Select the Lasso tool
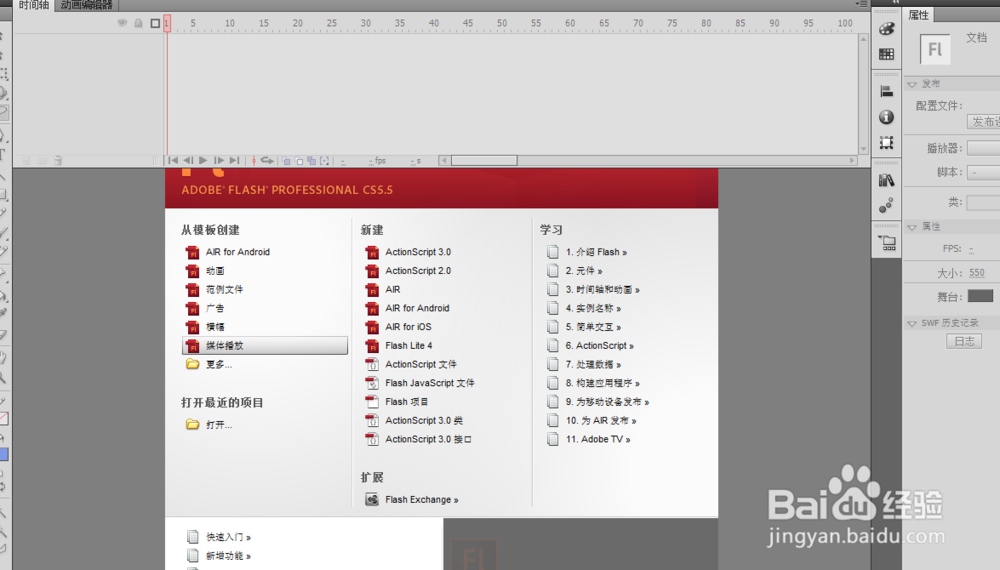The height and width of the screenshot is (570, 1000). pyautogui.click(x=3, y=113)
